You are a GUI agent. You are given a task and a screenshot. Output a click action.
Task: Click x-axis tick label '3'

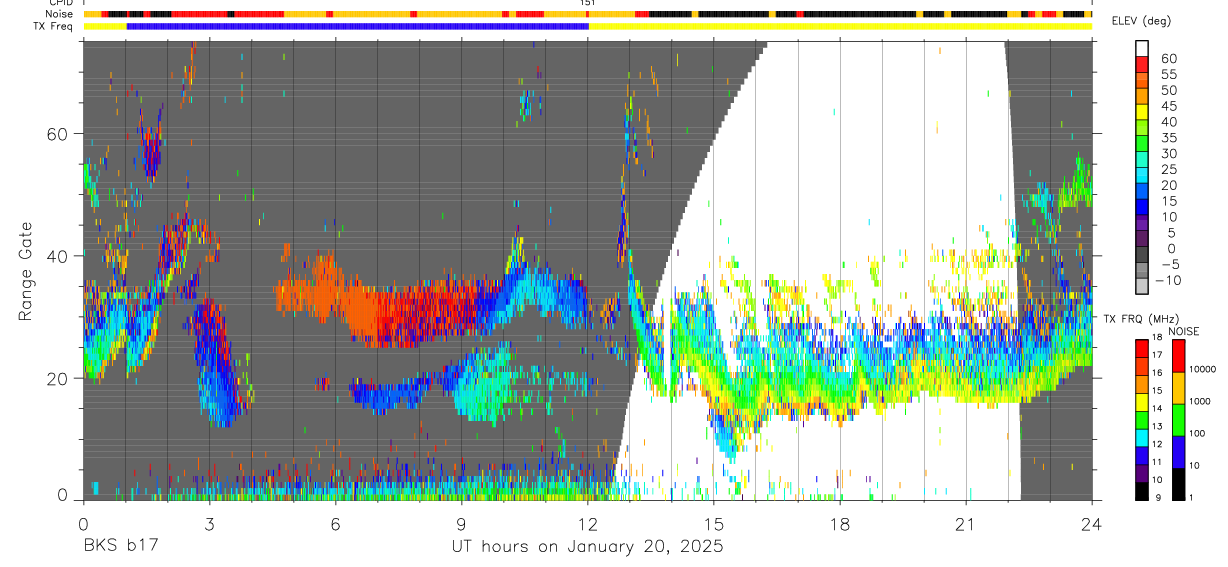coord(209,524)
